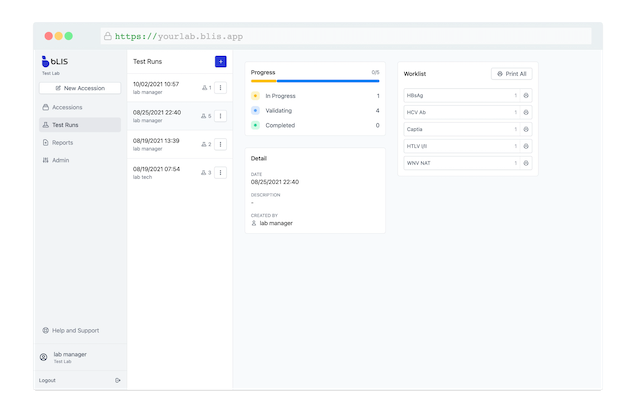
Task: Click the progress bar in Progress card
Action: click(314, 81)
